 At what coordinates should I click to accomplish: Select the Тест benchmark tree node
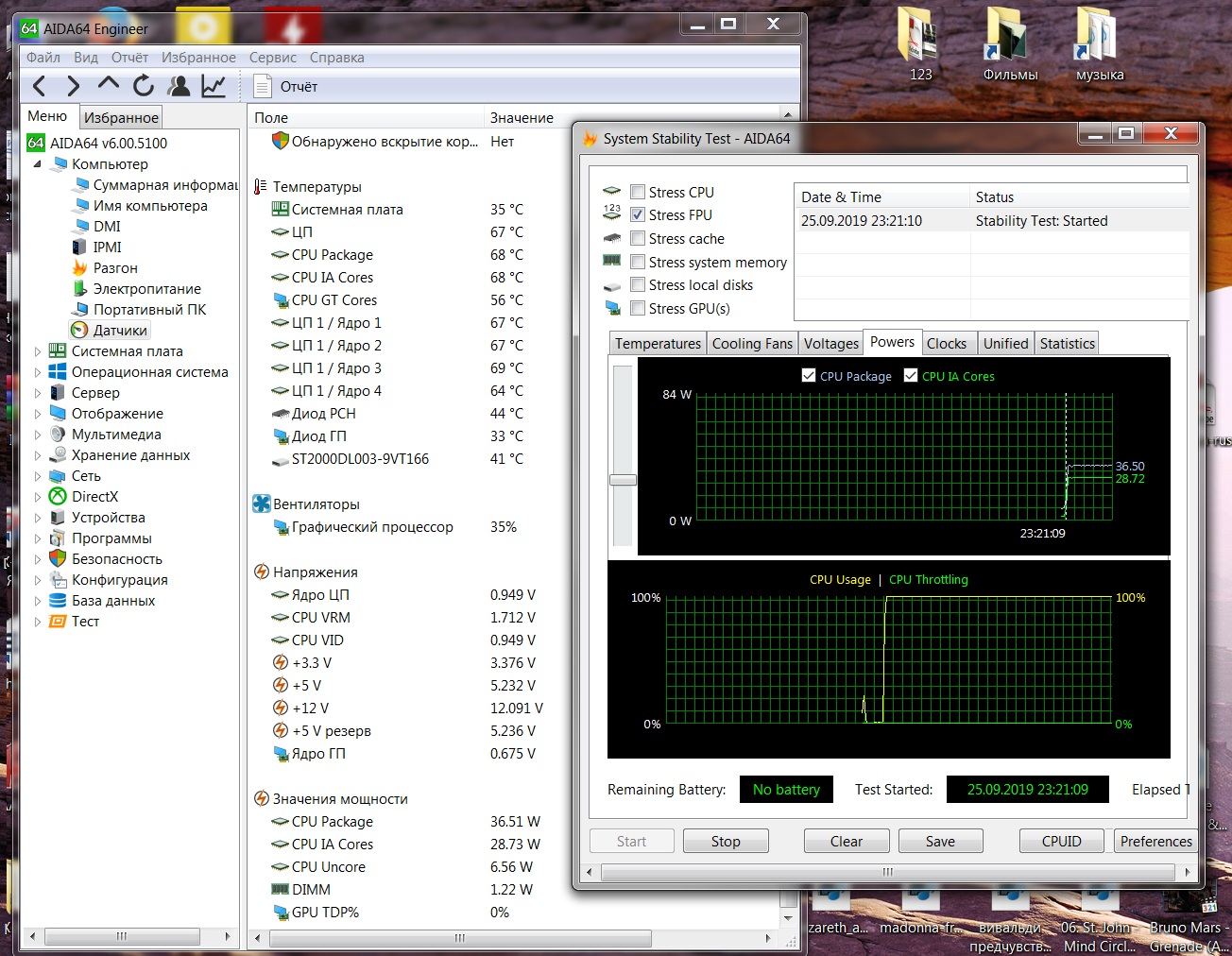[x=85, y=622]
